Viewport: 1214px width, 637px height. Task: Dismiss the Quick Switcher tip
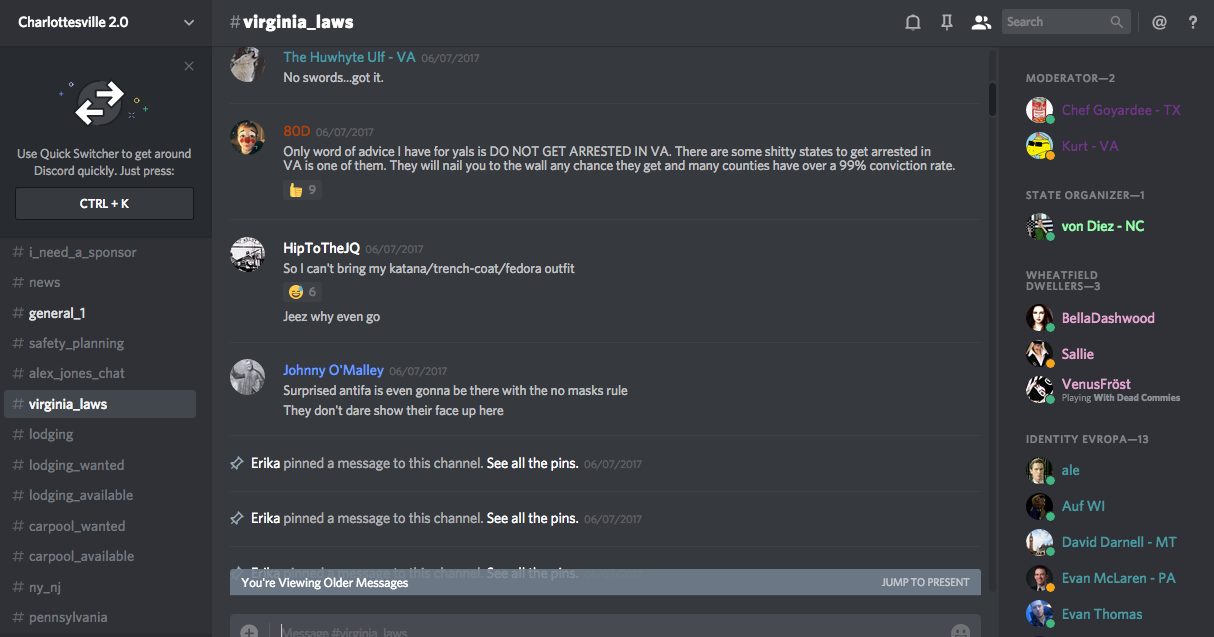(189, 66)
